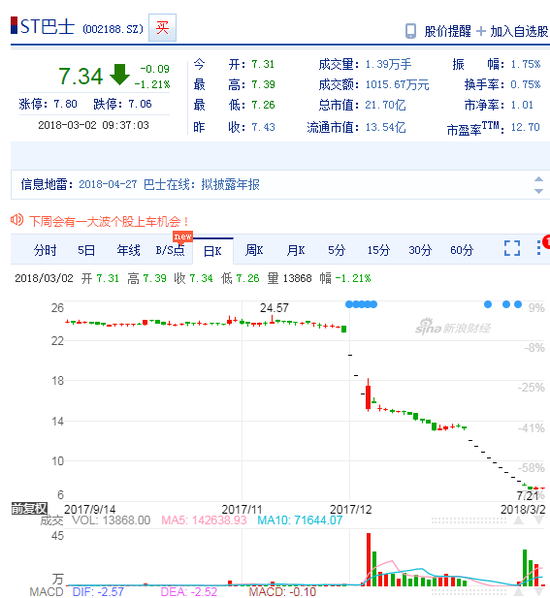Click the plus icon before 加入自选股
550x598 pixels.
click(481, 31)
